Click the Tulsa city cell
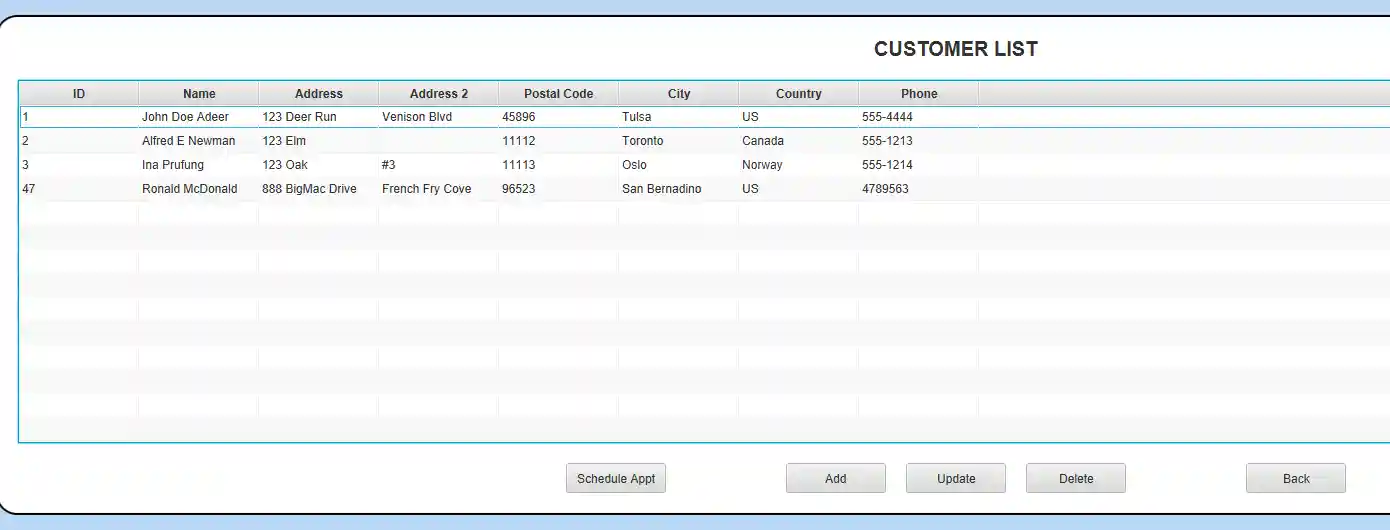This screenshot has height=530, width=1390. click(x=678, y=117)
